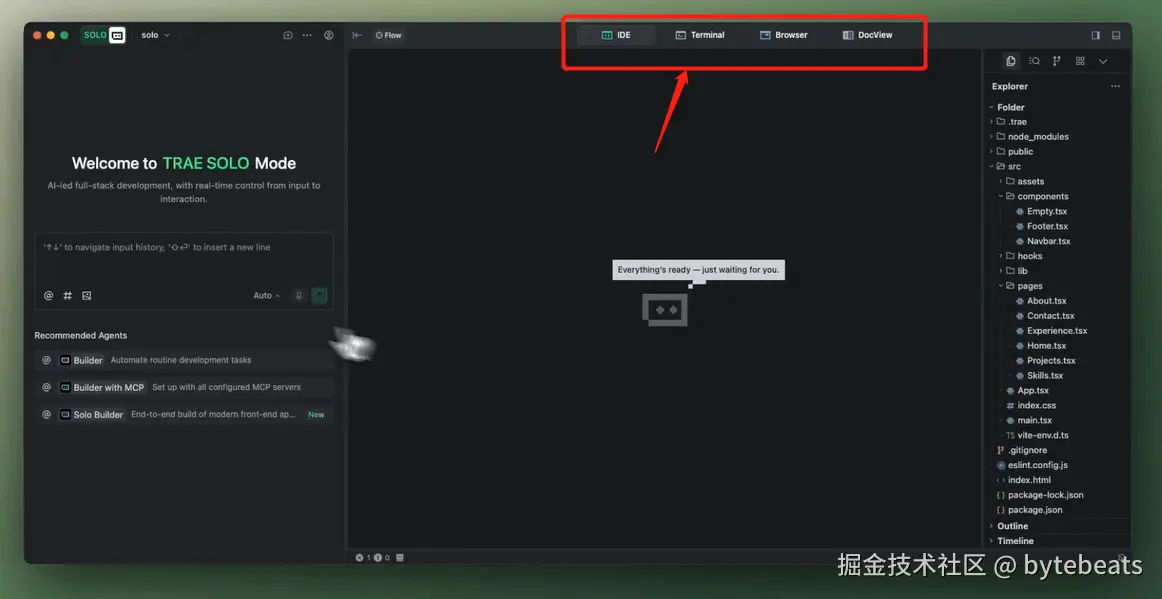Screen dimensions: 1162x599
Task: Select the Builder recommended agent
Action: 184,360
